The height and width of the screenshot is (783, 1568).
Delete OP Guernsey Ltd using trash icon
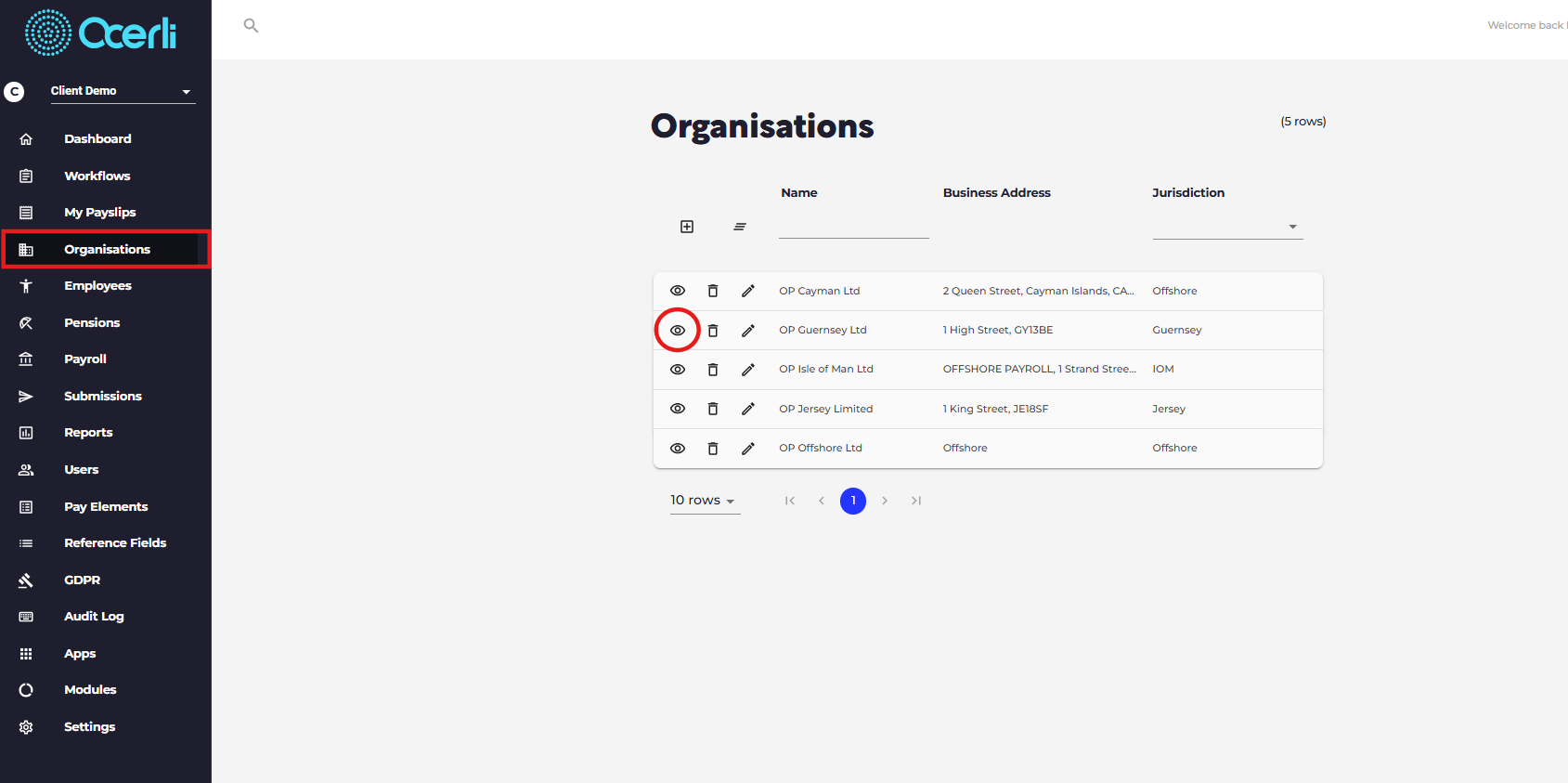pyautogui.click(x=713, y=331)
